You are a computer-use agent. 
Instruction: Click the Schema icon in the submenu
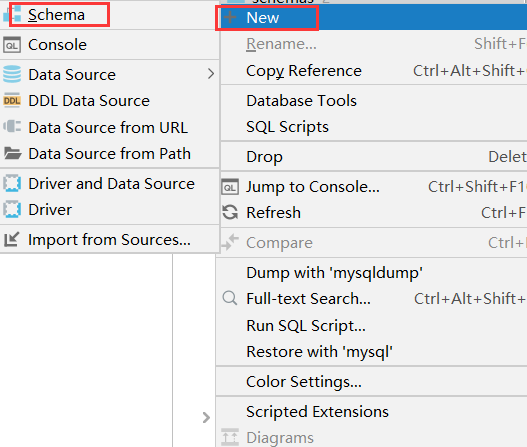[x=12, y=14]
